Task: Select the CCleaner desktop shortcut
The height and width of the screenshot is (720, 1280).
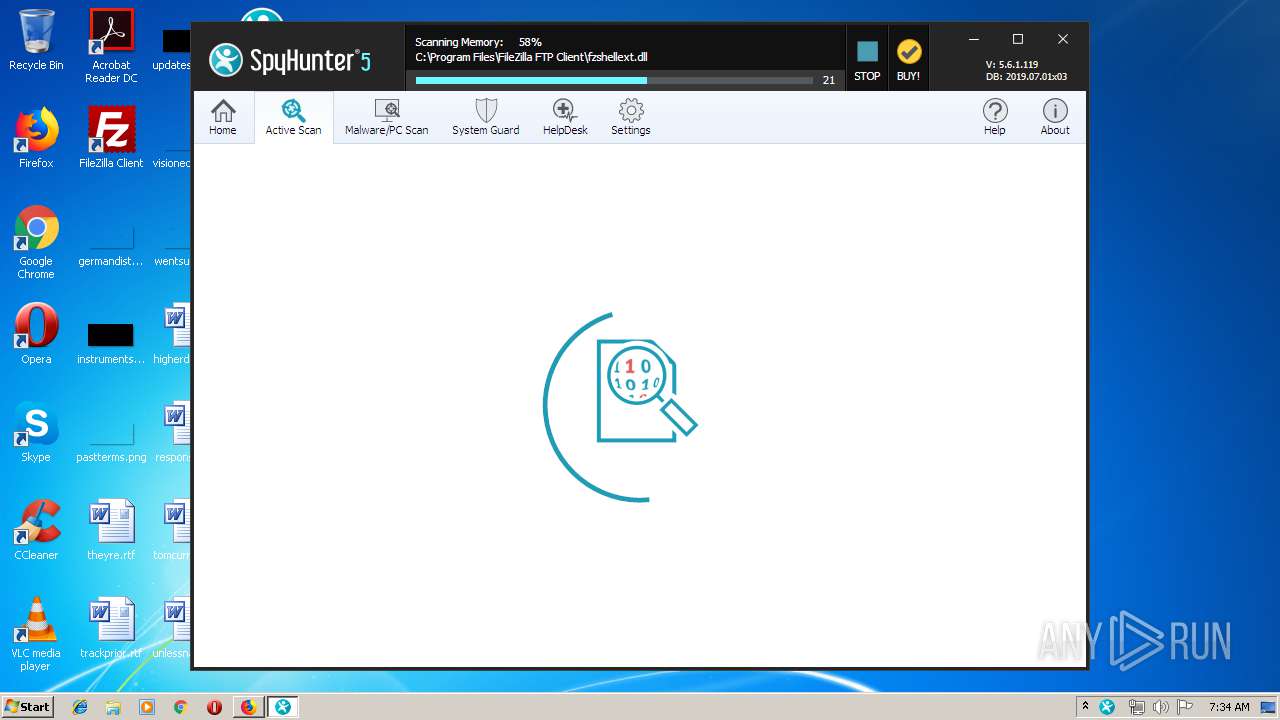Action: point(36,530)
